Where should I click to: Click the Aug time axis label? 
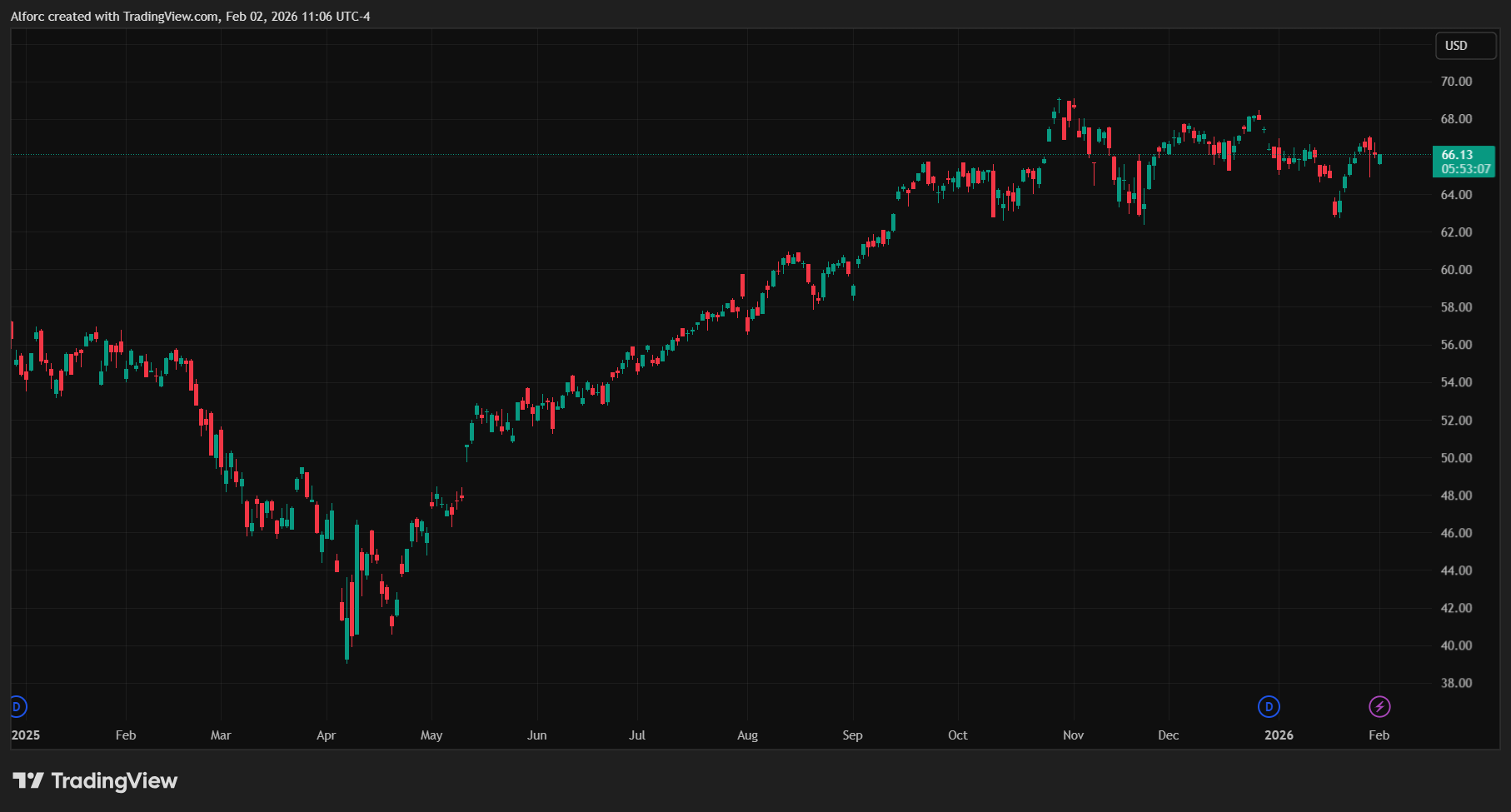point(748,735)
